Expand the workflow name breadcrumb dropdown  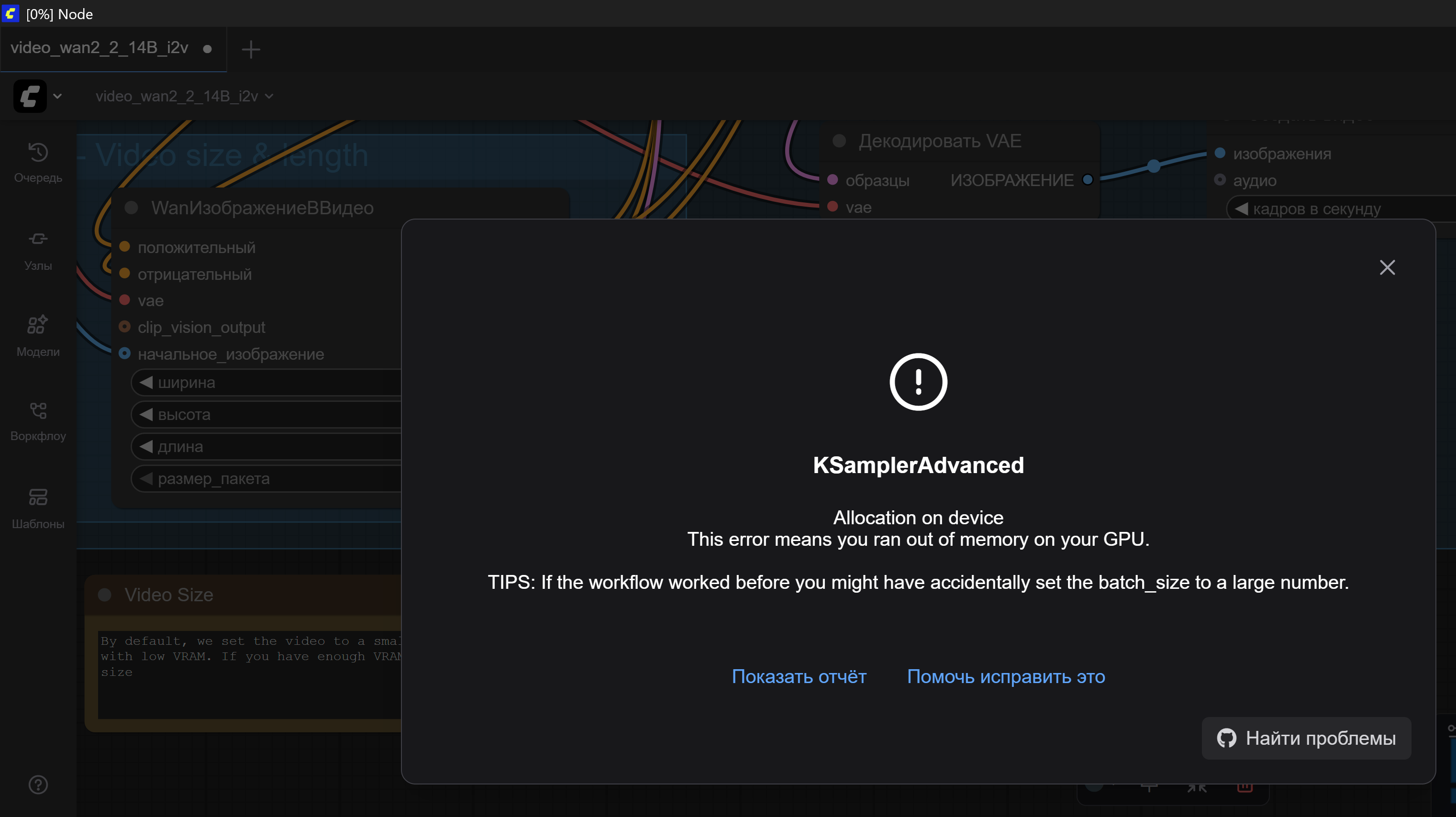(269, 97)
